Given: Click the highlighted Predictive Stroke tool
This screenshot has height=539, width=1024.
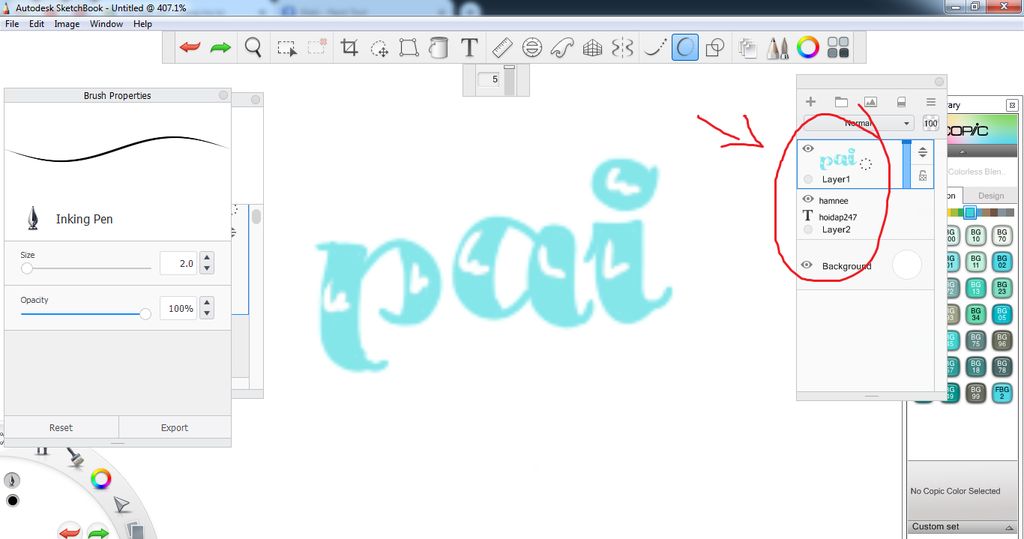Looking at the screenshot, I should (x=685, y=48).
